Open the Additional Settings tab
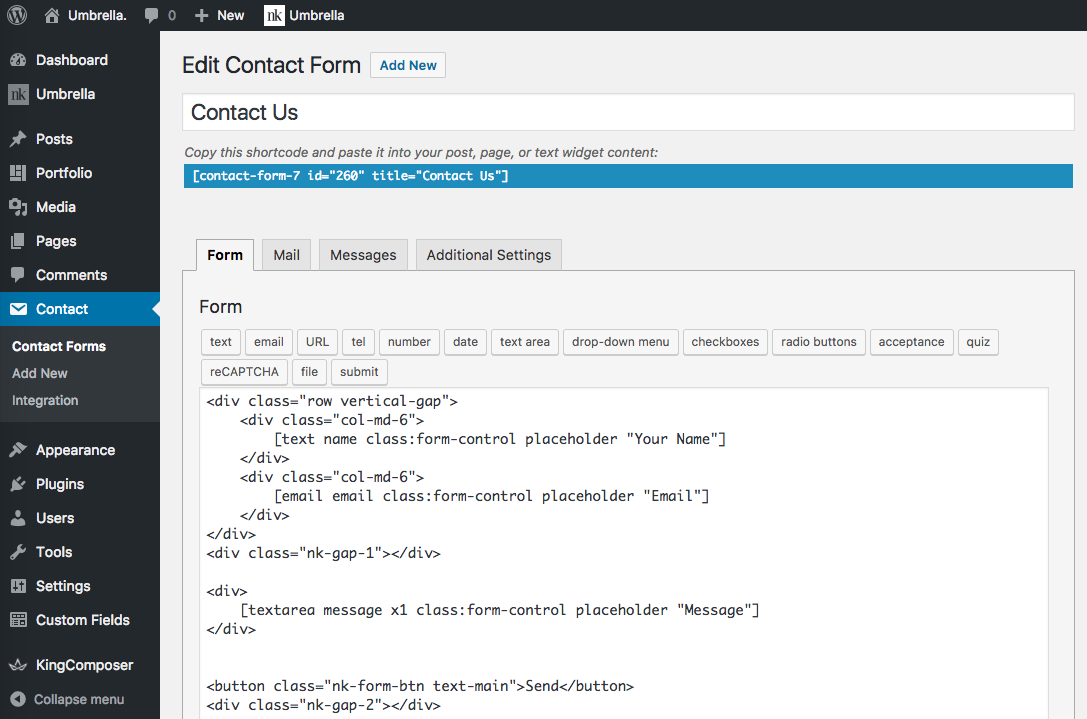Image resolution: width=1087 pixels, height=719 pixels. (489, 255)
